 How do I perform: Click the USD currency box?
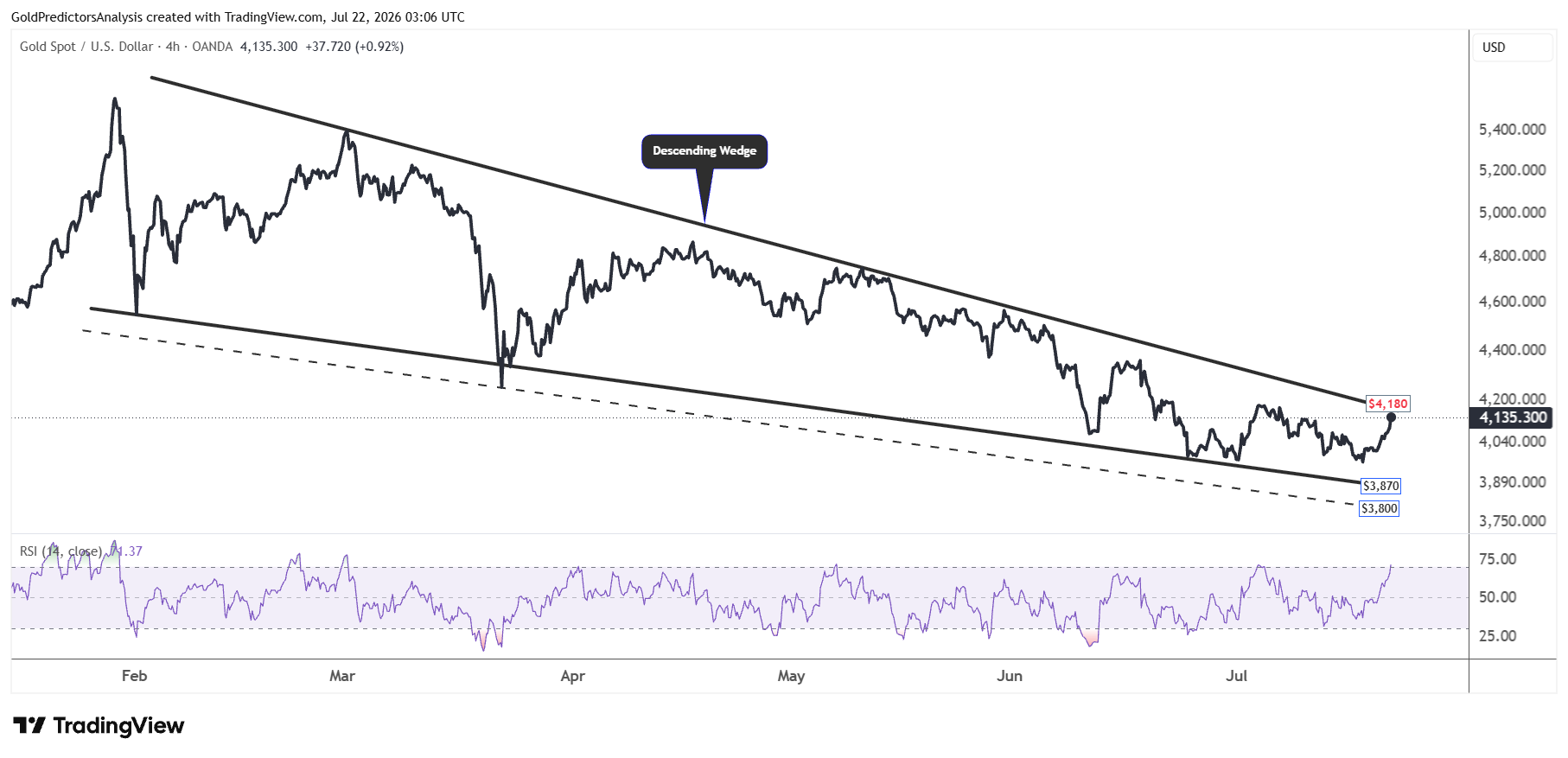[x=1513, y=48]
